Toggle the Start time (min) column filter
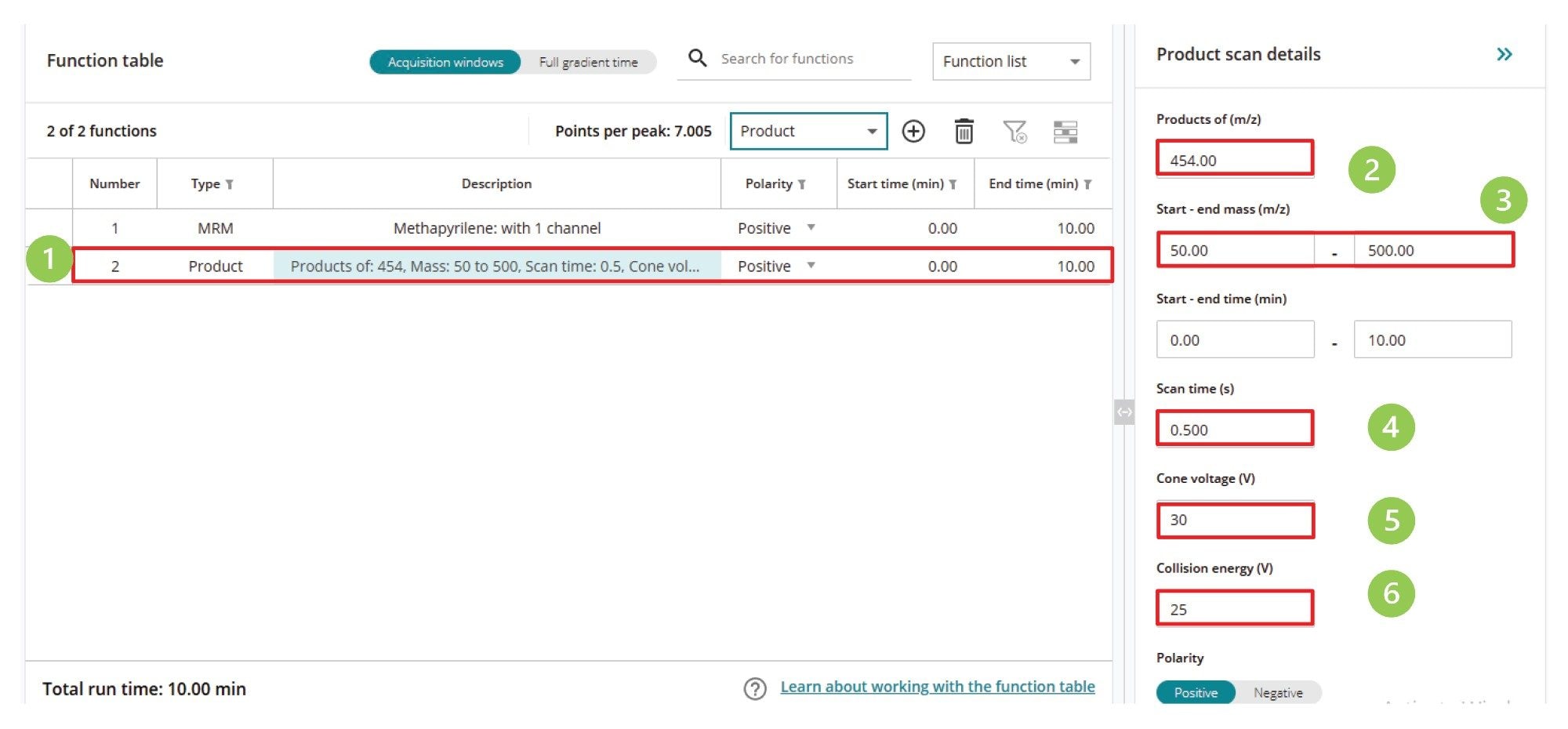The image size is (1568, 729). pos(952,183)
